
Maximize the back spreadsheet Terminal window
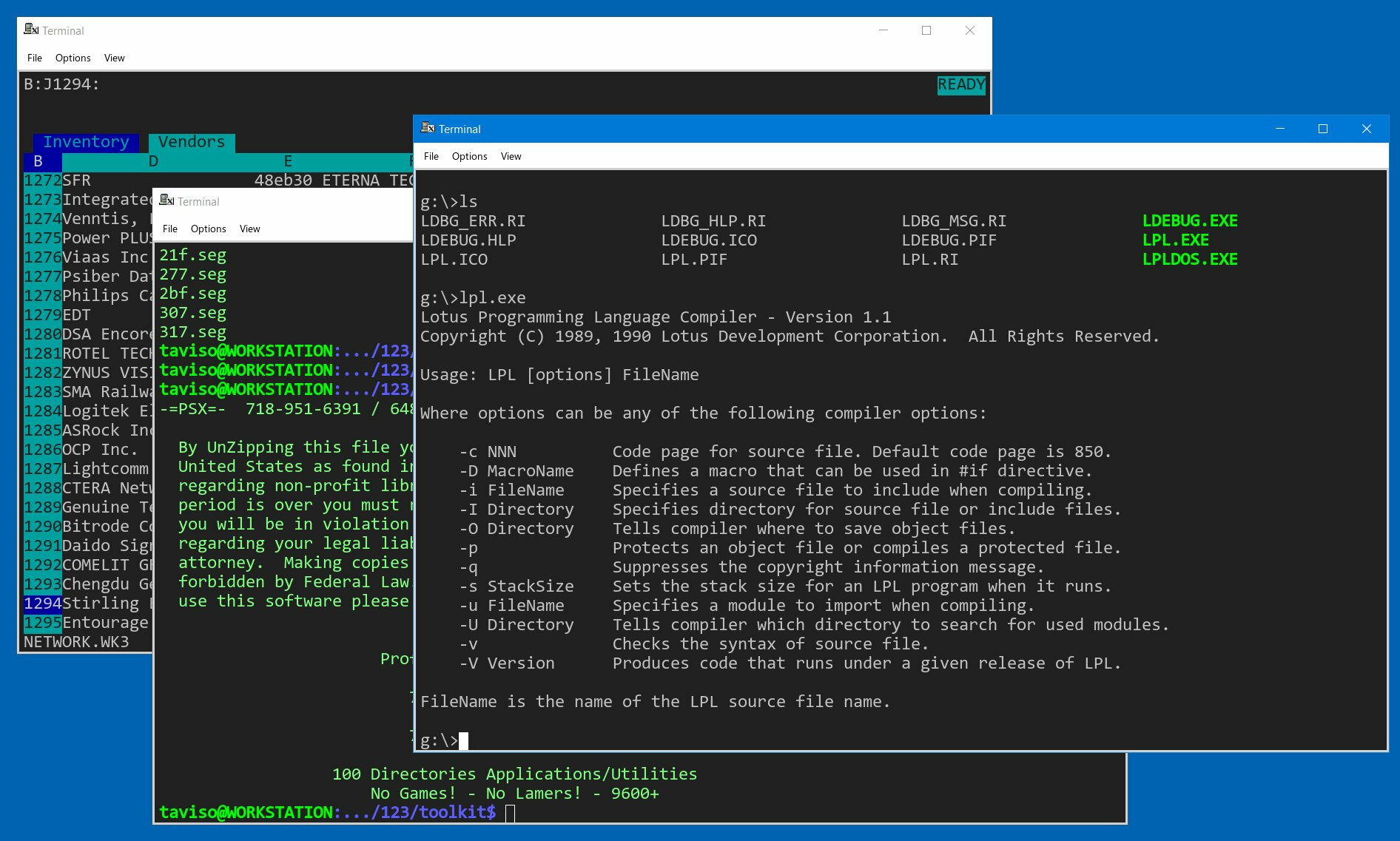(x=926, y=30)
